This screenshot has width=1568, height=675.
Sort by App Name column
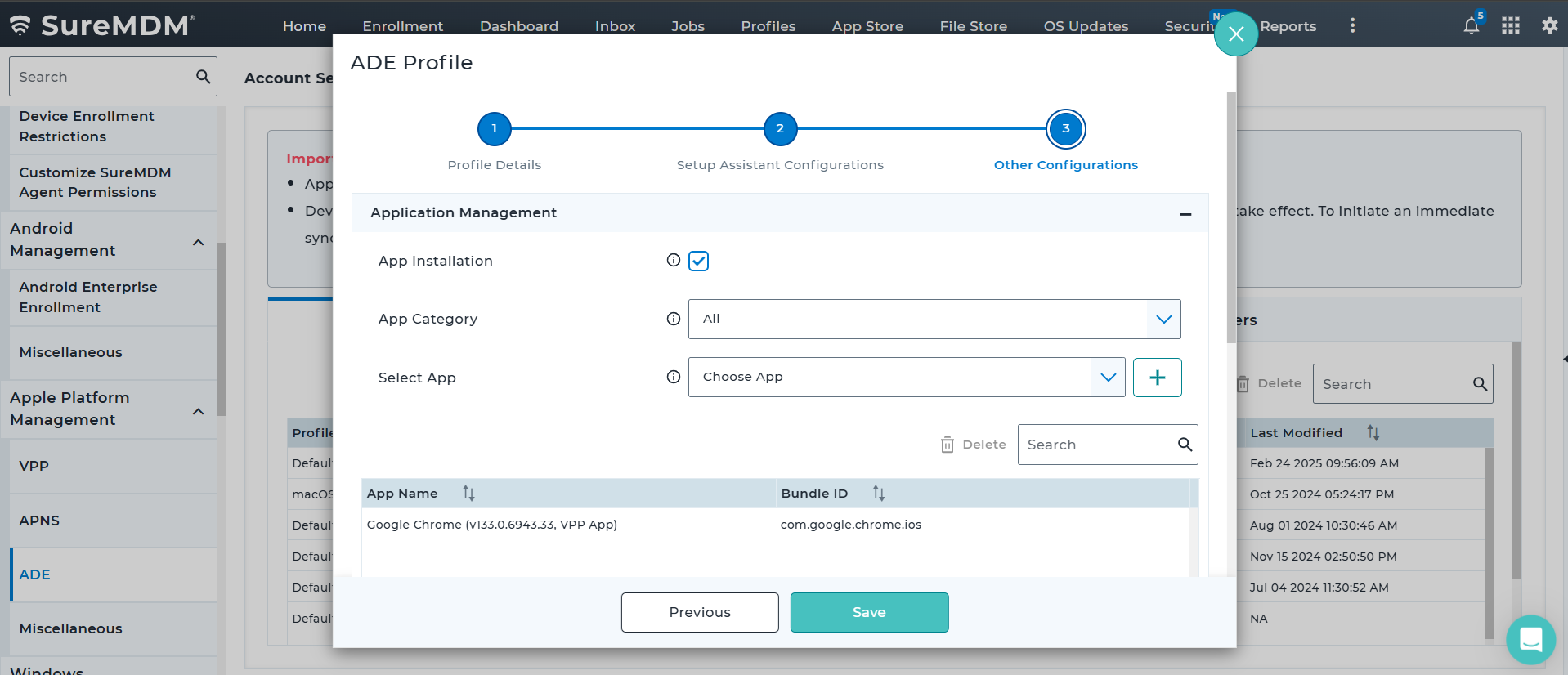point(468,494)
